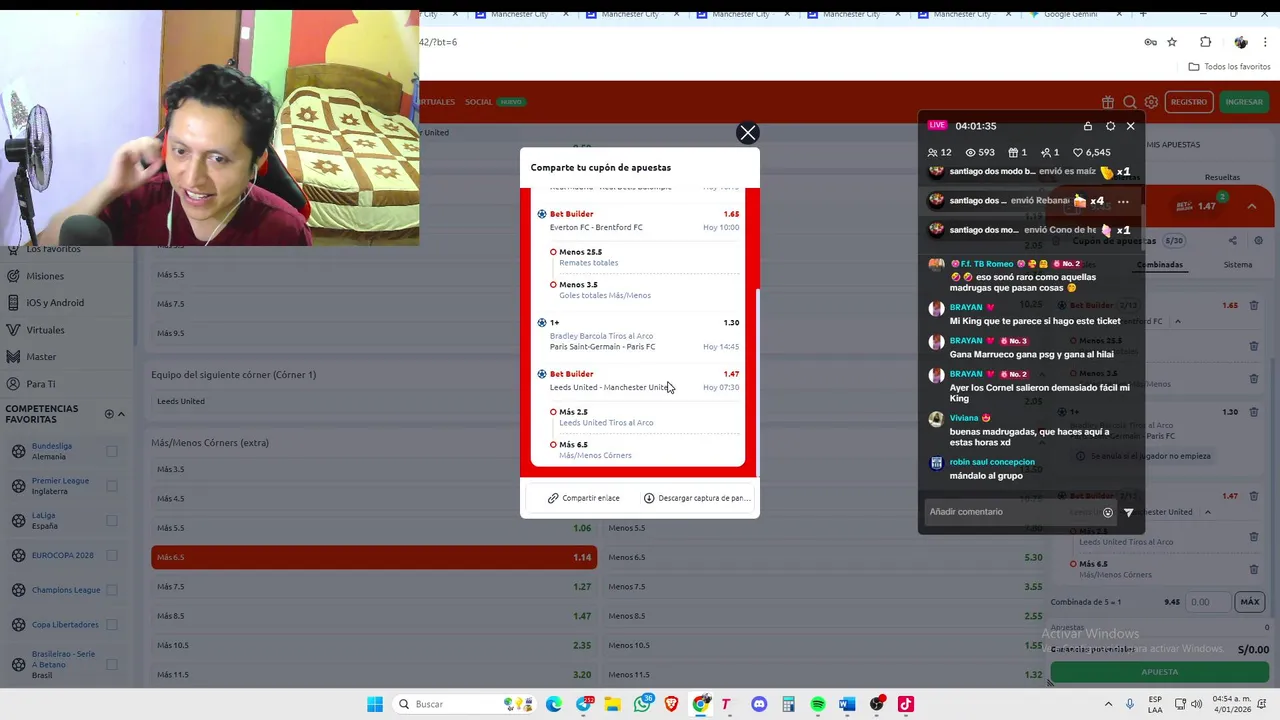Open Windows Start menu
1280x720 pixels.
click(x=375, y=704)
